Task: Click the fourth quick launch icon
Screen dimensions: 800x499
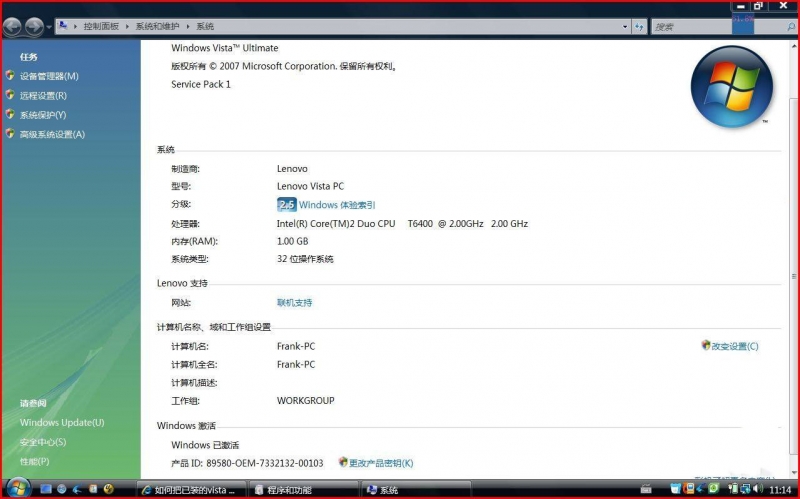Action: coord(93,489)
